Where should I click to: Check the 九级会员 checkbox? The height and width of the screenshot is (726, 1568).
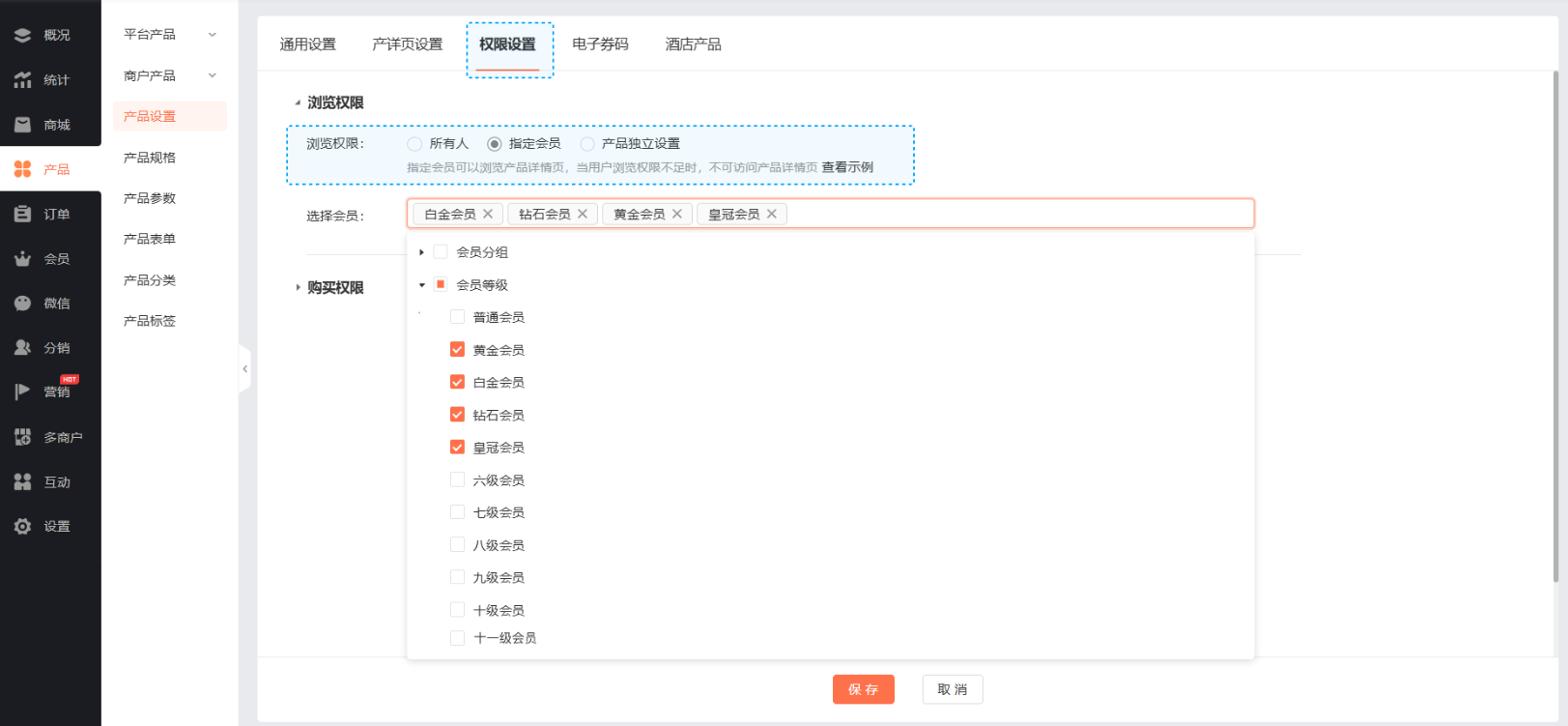(458, 577)
